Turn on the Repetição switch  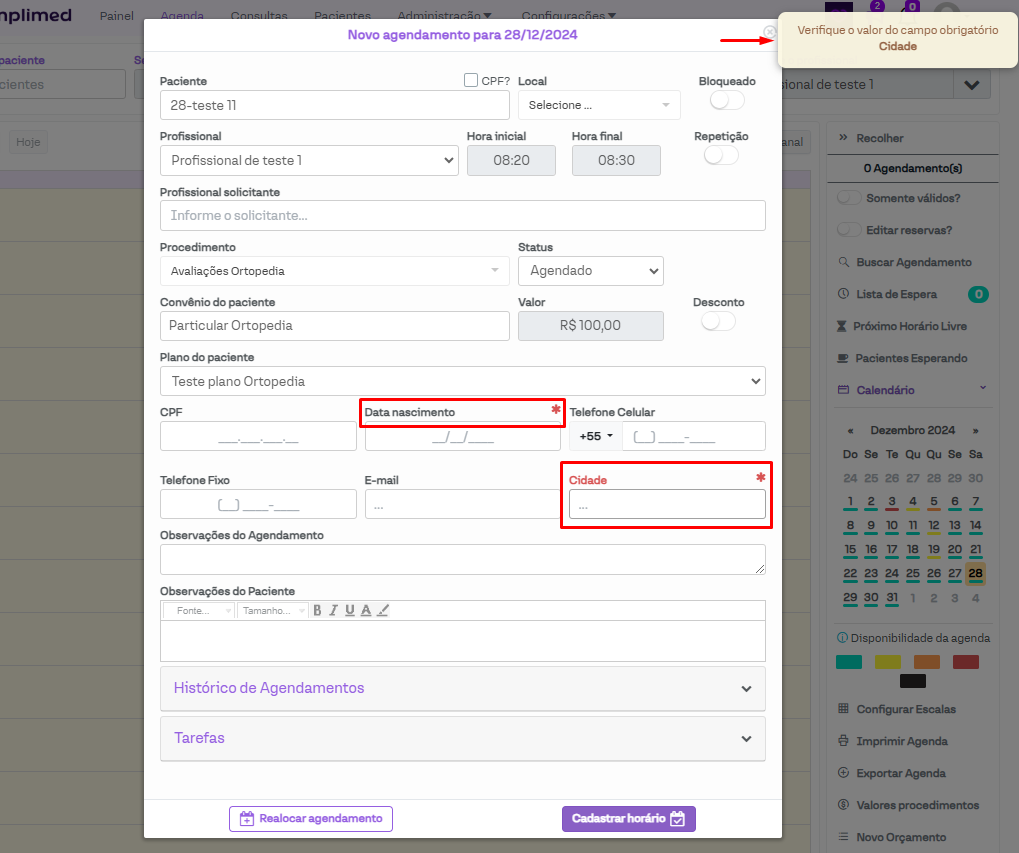click(x=721, y=155)
